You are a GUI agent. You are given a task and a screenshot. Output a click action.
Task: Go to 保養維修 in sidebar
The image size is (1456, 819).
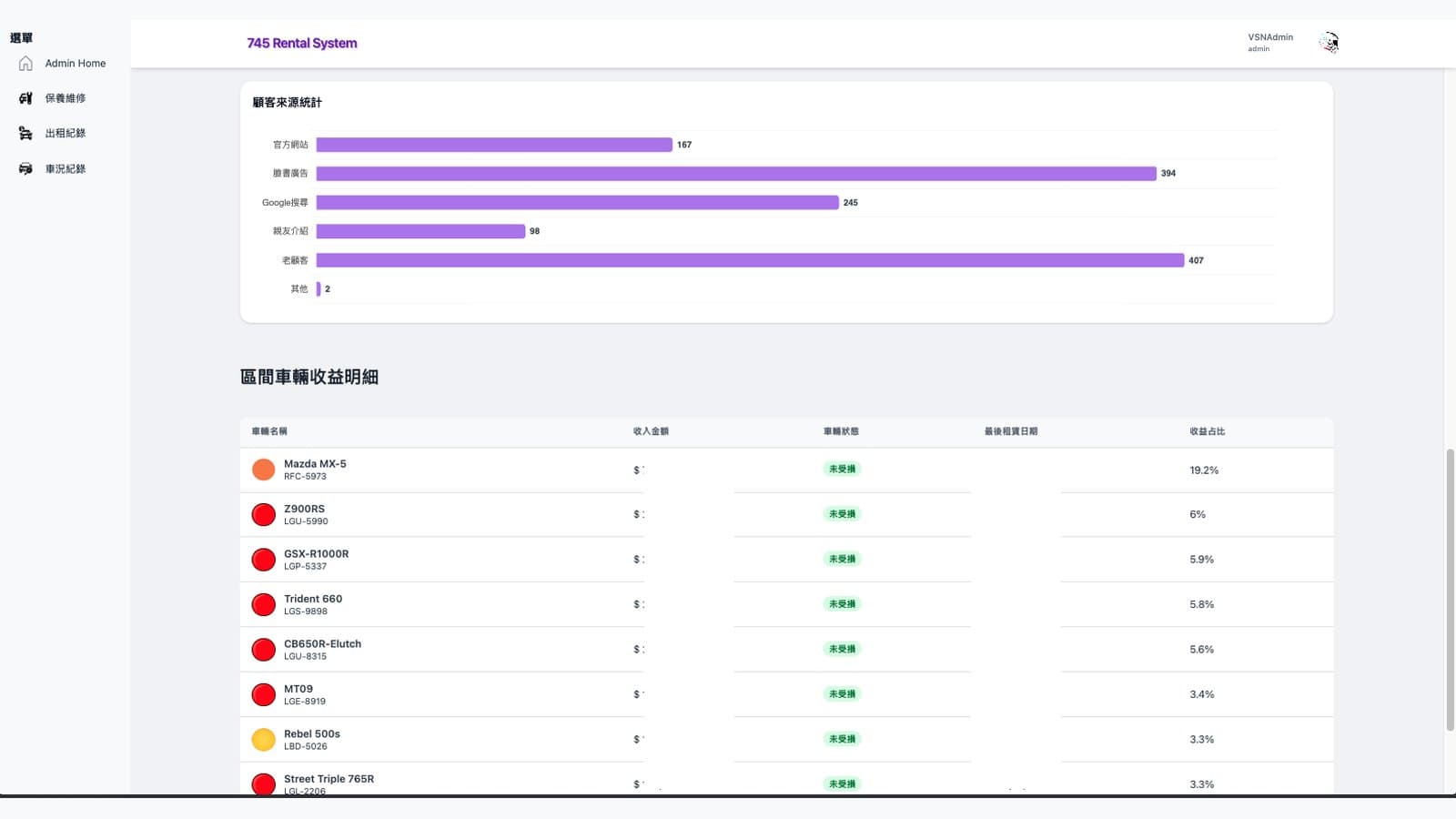pos(66,98)
